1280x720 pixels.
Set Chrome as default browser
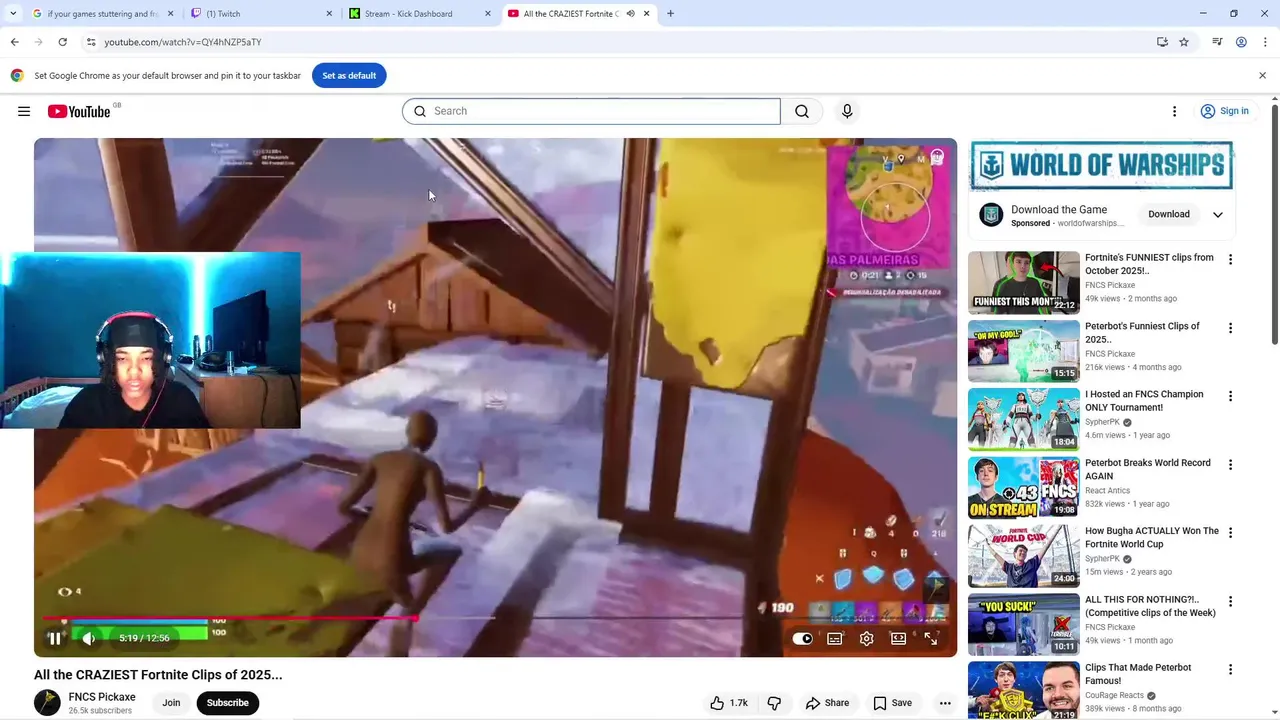pos(349,76)
